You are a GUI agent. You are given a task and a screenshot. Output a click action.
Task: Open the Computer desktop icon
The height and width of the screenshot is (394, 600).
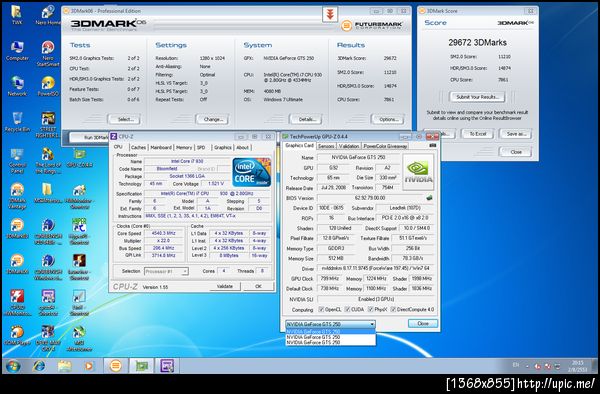point(17,51)
